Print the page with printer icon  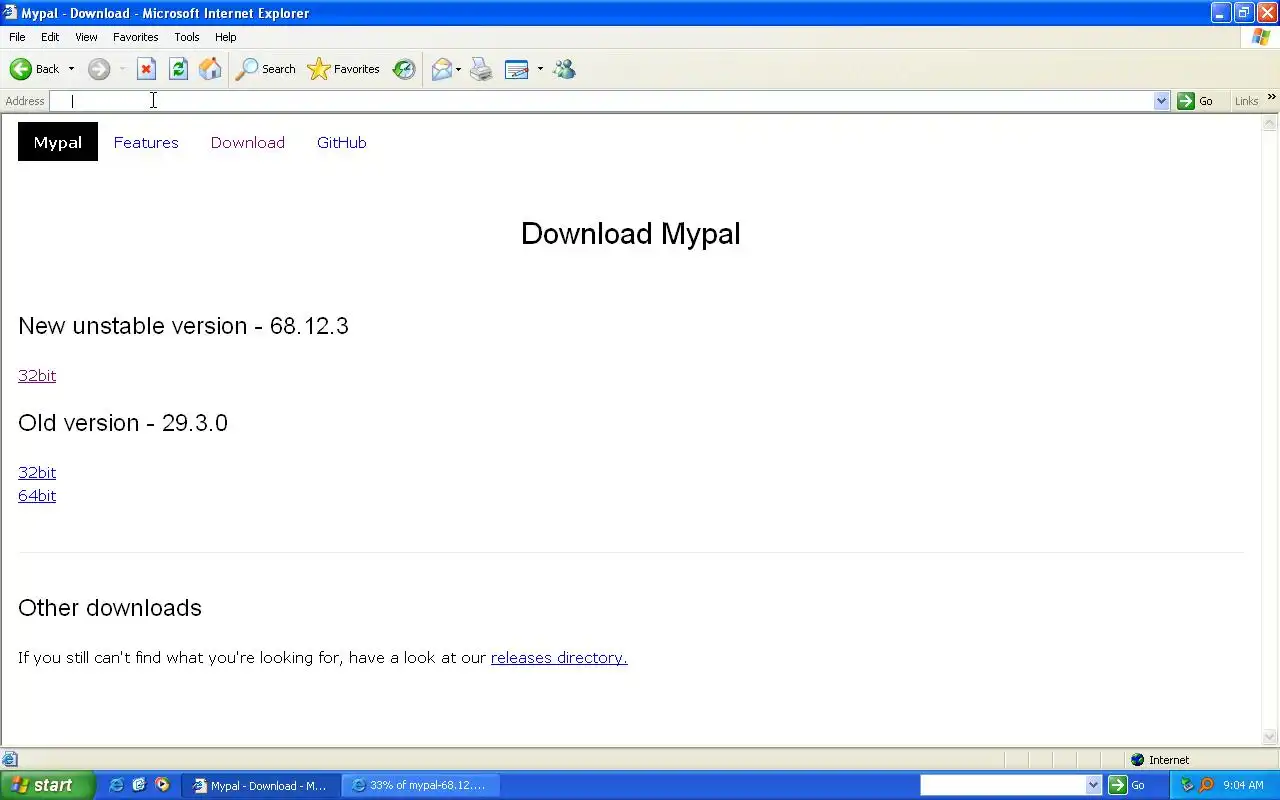click(481, 69)
